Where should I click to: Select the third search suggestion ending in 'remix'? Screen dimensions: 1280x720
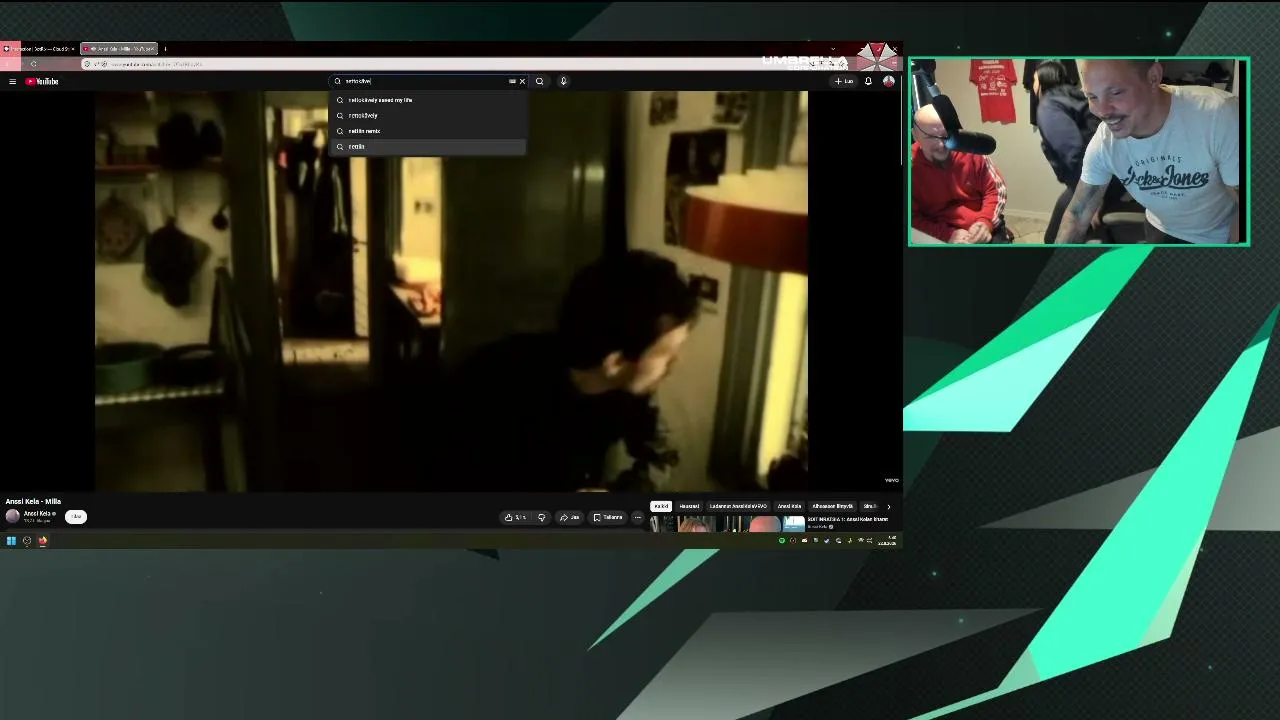tap(428, 131)
